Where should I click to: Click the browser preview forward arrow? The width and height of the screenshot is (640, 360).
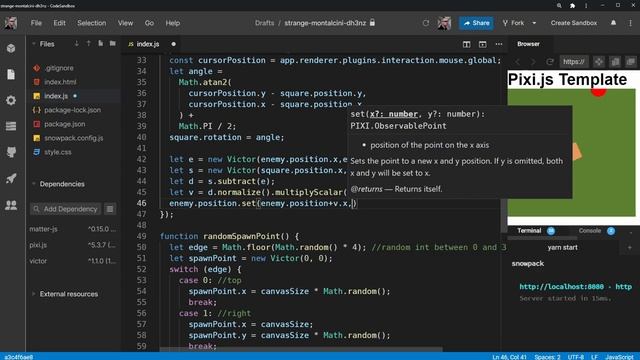coord(533,62)
